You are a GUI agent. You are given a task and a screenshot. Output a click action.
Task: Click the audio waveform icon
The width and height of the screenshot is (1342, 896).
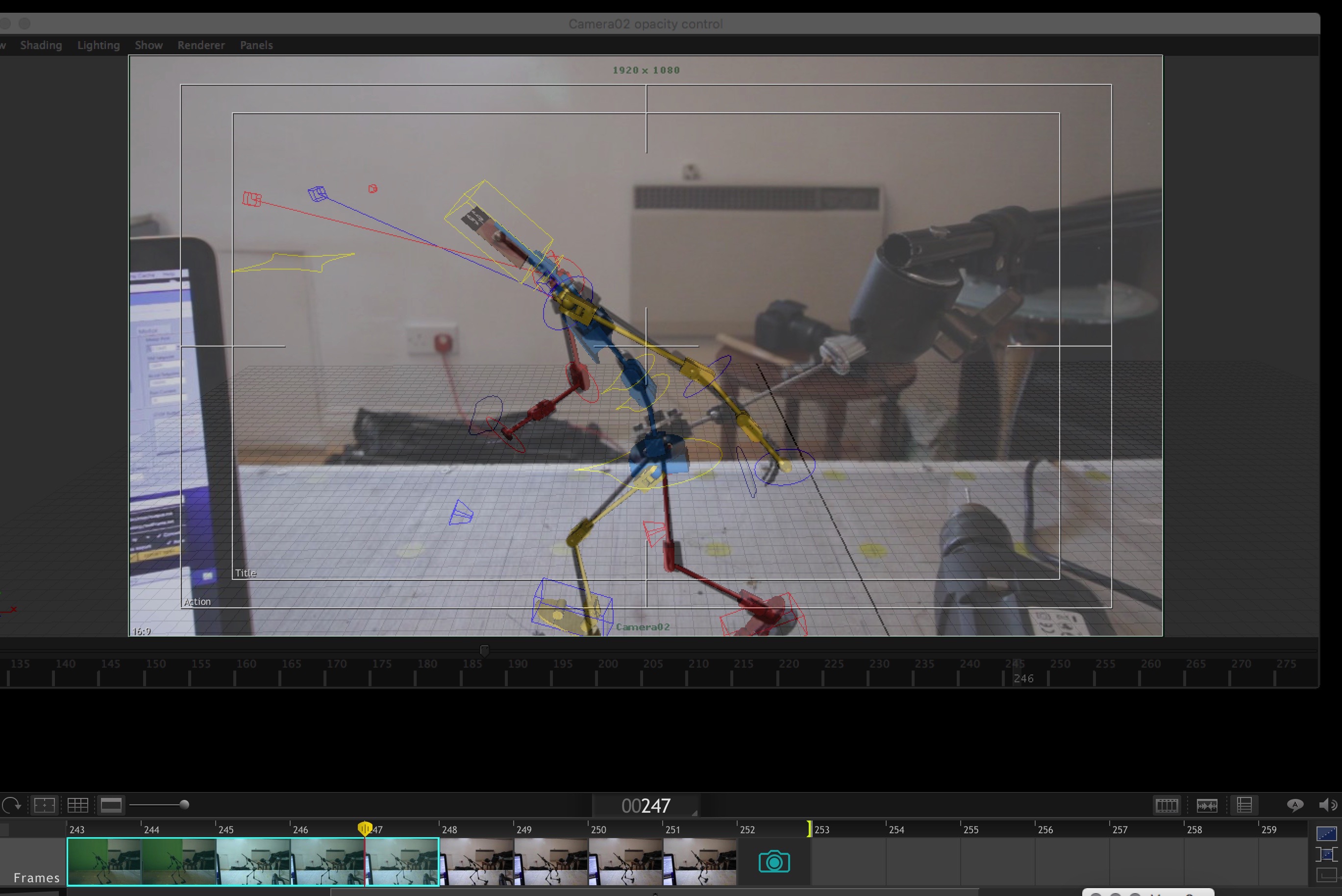(x=1207, y=805)
